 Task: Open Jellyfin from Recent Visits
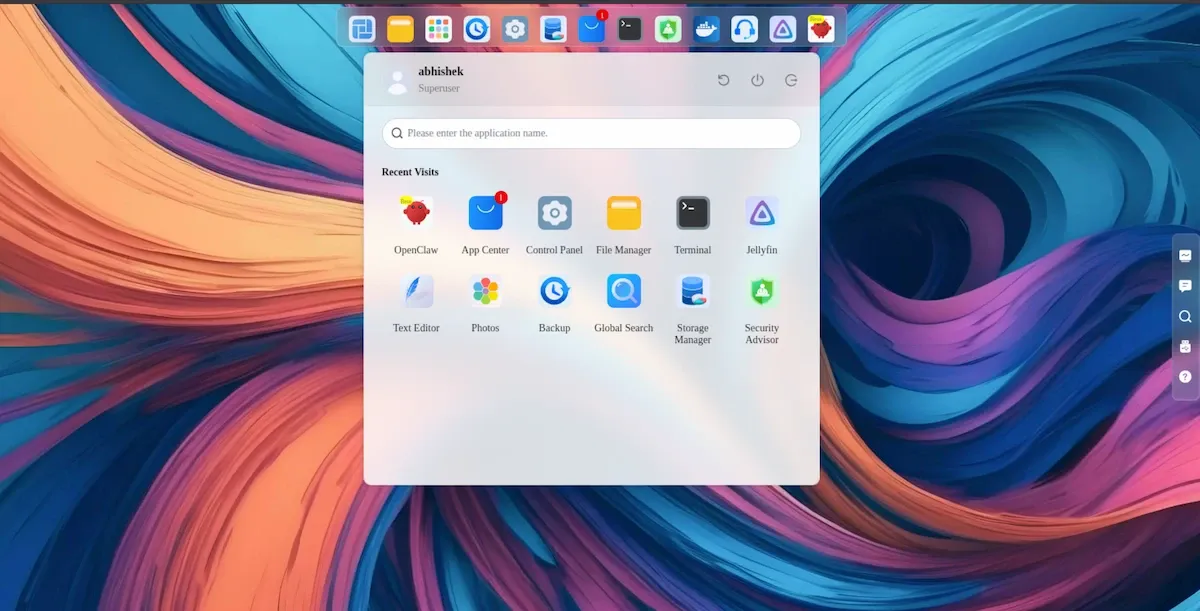(761, 213)
